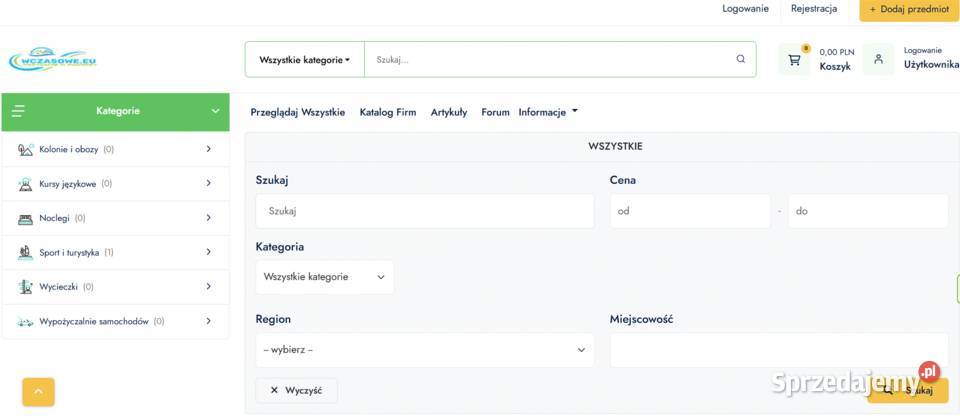The height and width of the screenshot is (416, 960).
Task: Click the Kolonie i obozy category icon
Action: point(26,150)
